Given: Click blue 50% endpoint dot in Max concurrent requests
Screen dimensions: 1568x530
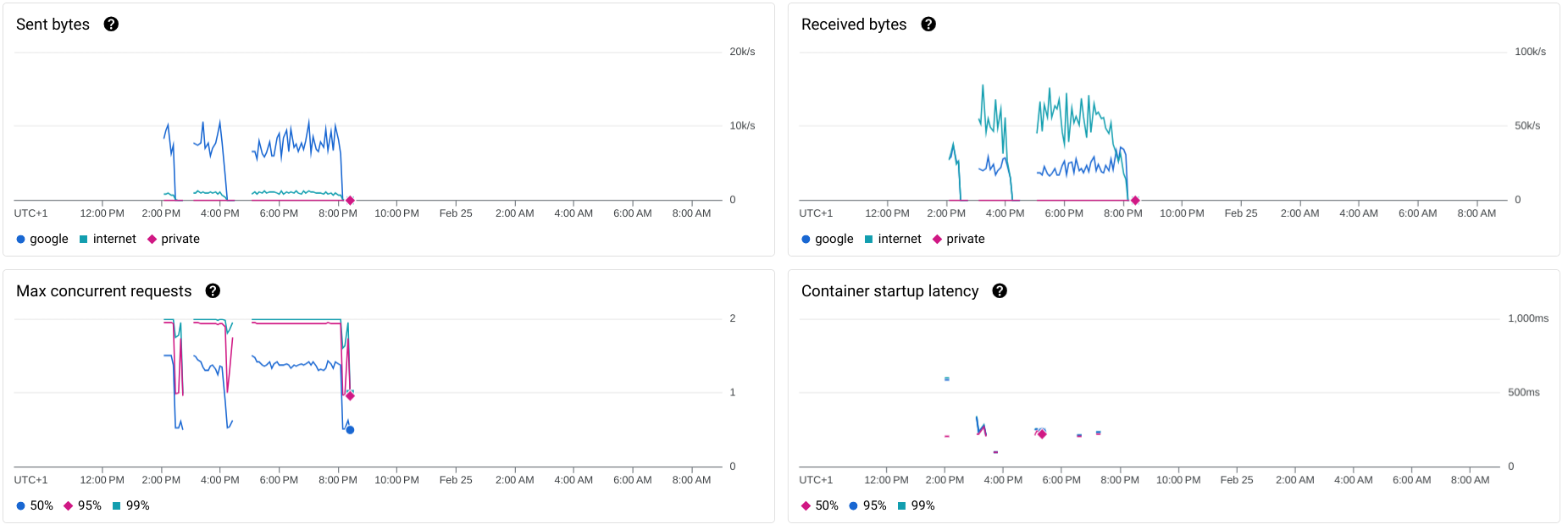Looking at the screenshot, I should click(x=350, y=430).
